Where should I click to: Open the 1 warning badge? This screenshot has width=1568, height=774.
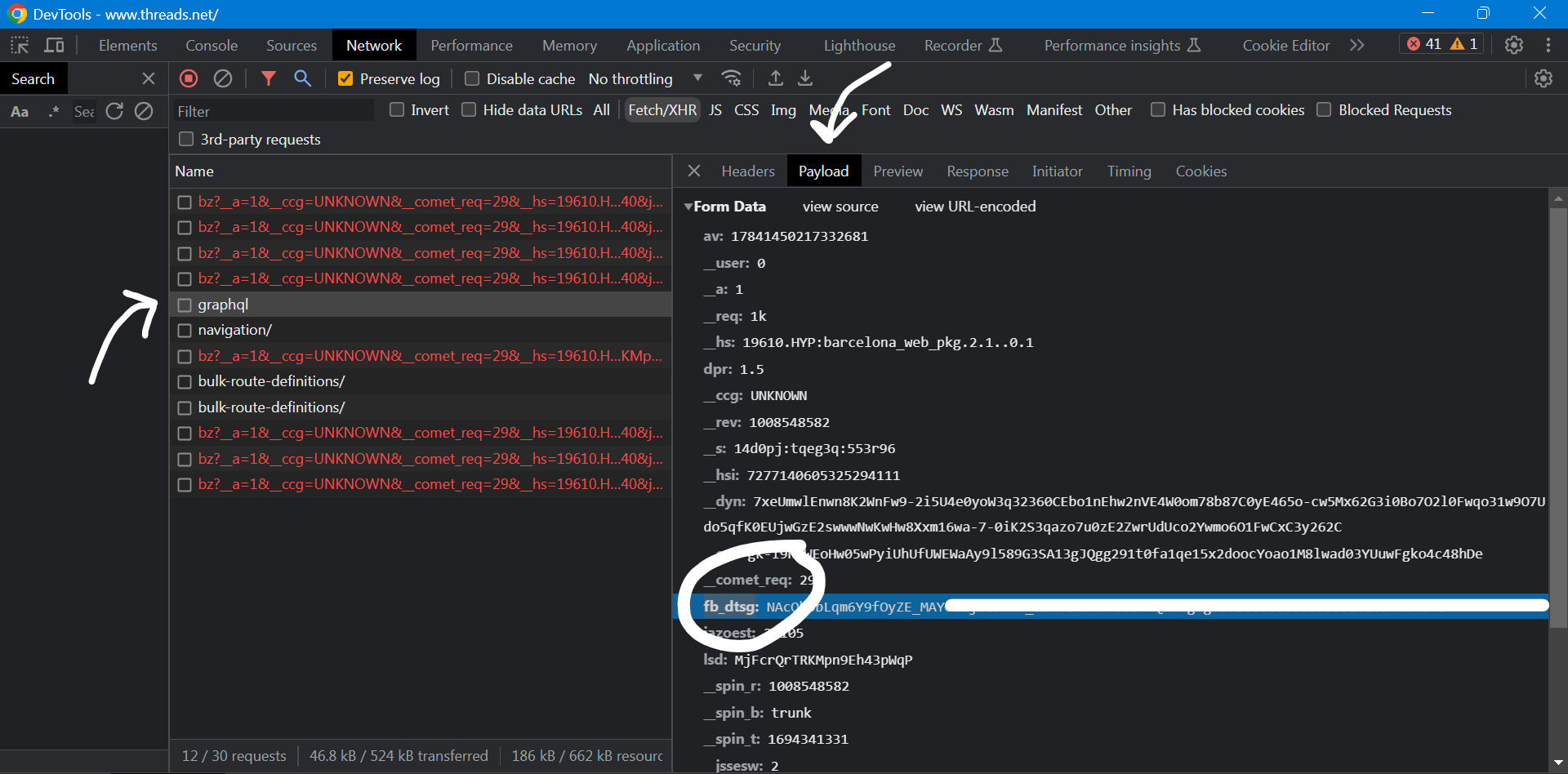coord(1464,44)
